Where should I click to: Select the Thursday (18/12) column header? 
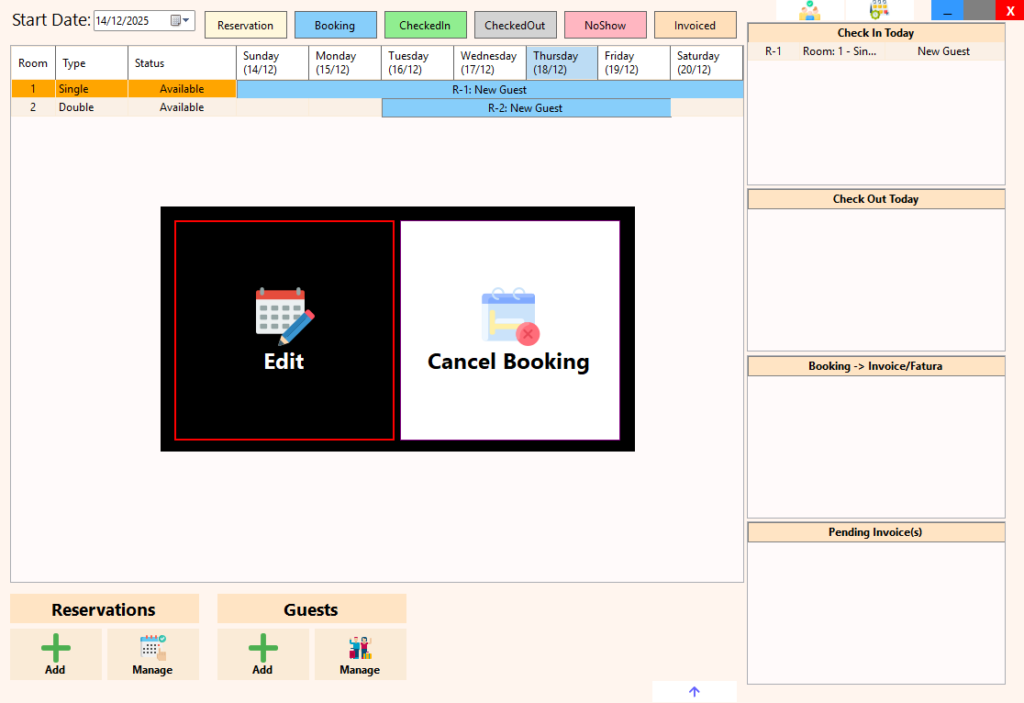click(561, 62)
